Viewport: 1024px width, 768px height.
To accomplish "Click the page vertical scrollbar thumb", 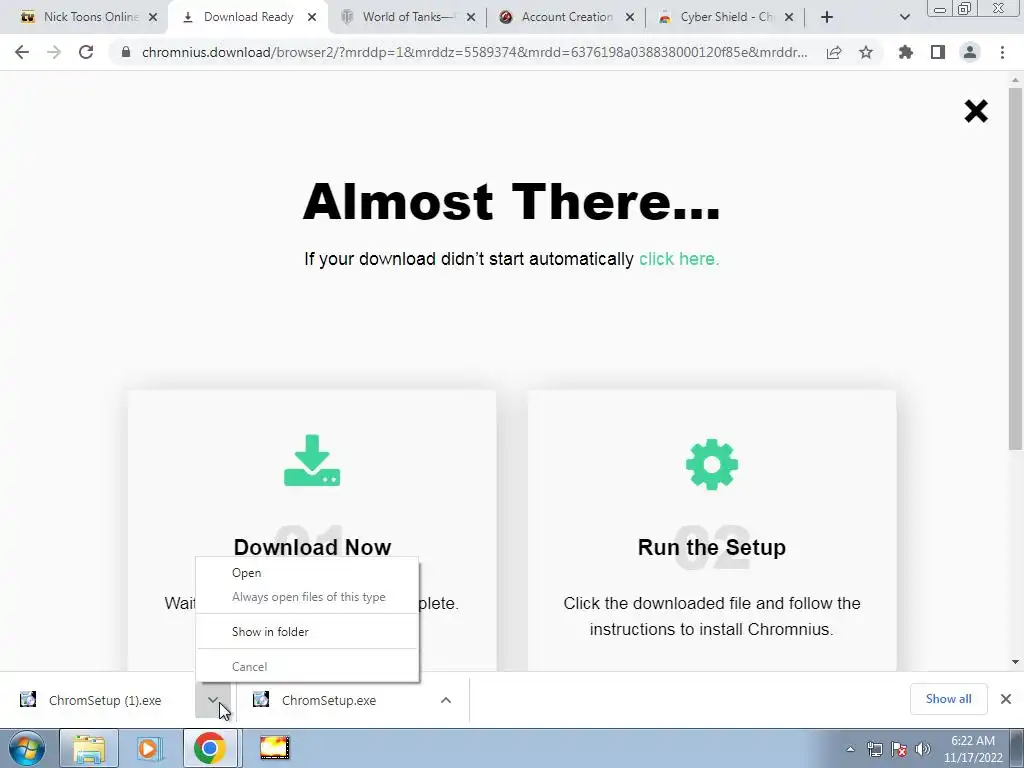I will tap(1015, 268).
